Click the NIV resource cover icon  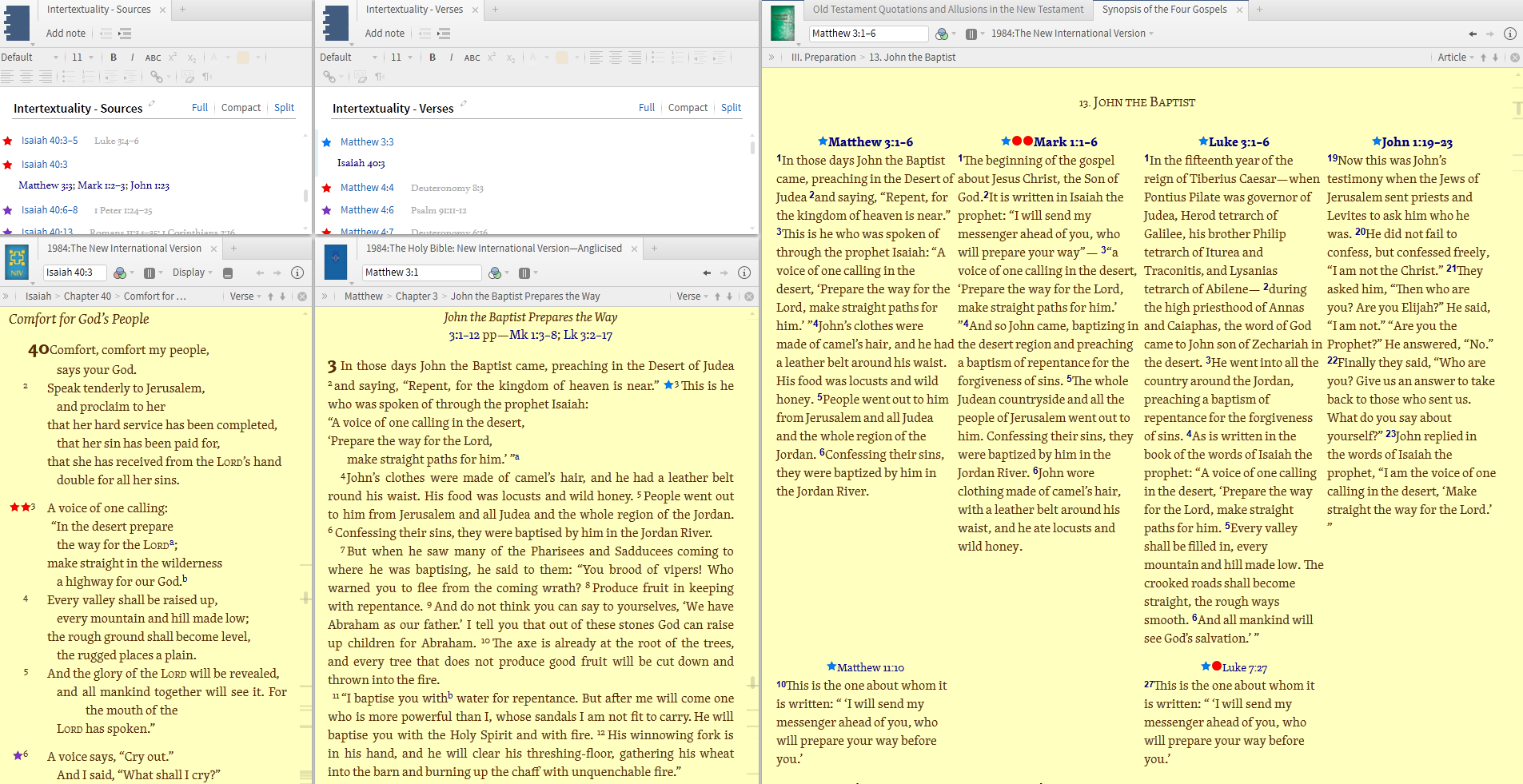click(17, 261)
